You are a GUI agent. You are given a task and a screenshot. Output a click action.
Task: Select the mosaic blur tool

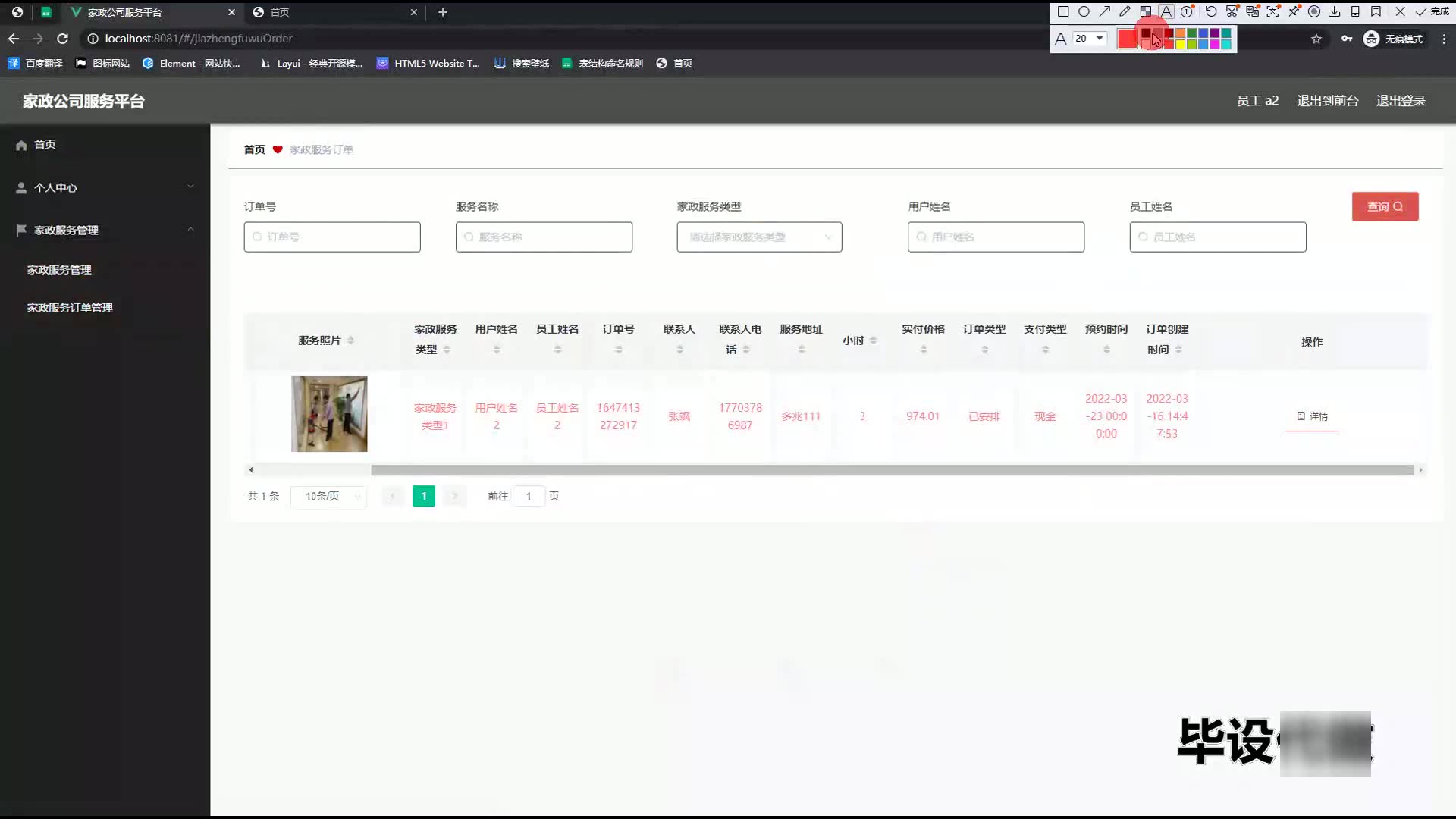1146,11
